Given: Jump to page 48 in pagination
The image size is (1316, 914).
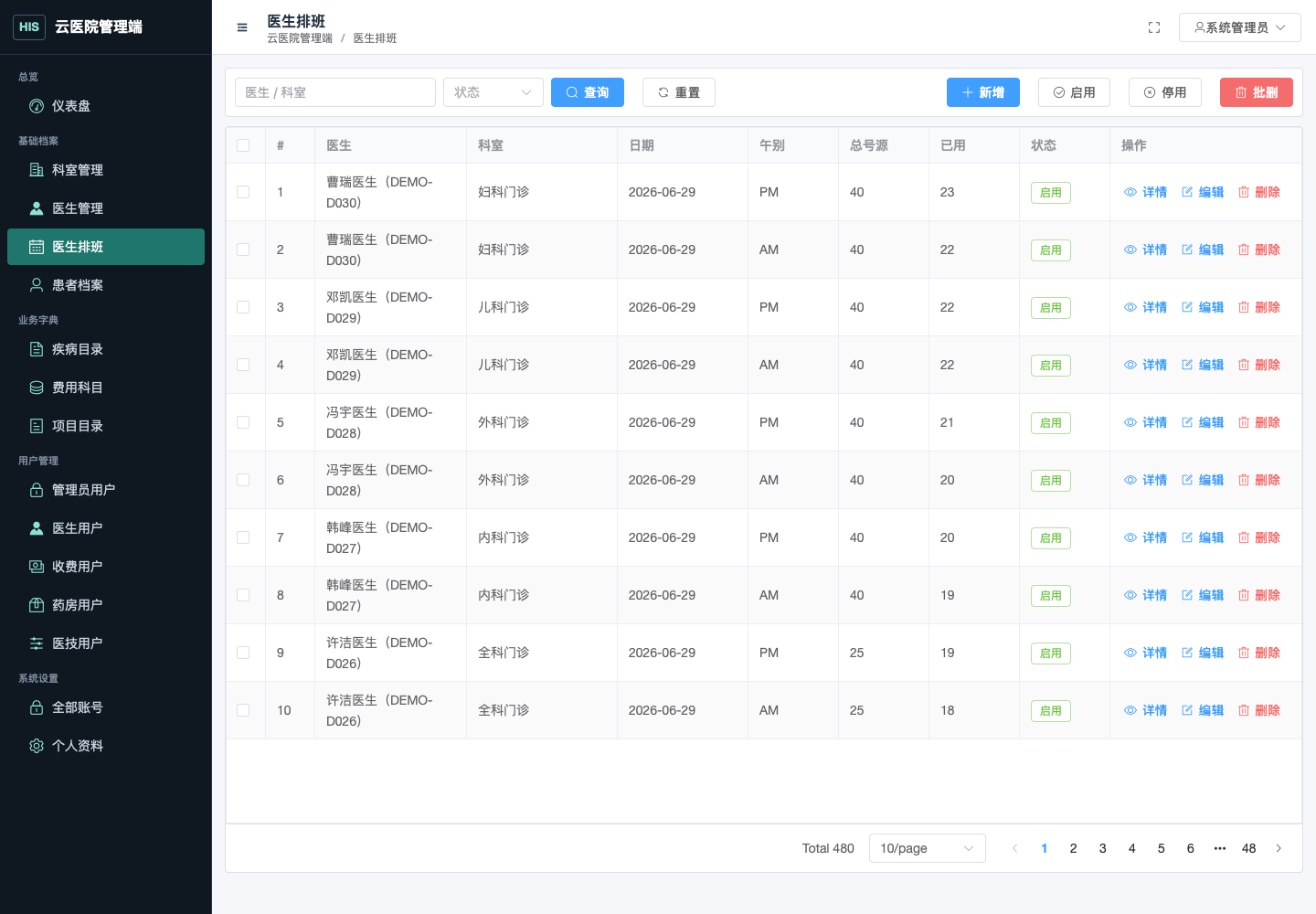Looking at the screenshot, I should (1249, 848).
